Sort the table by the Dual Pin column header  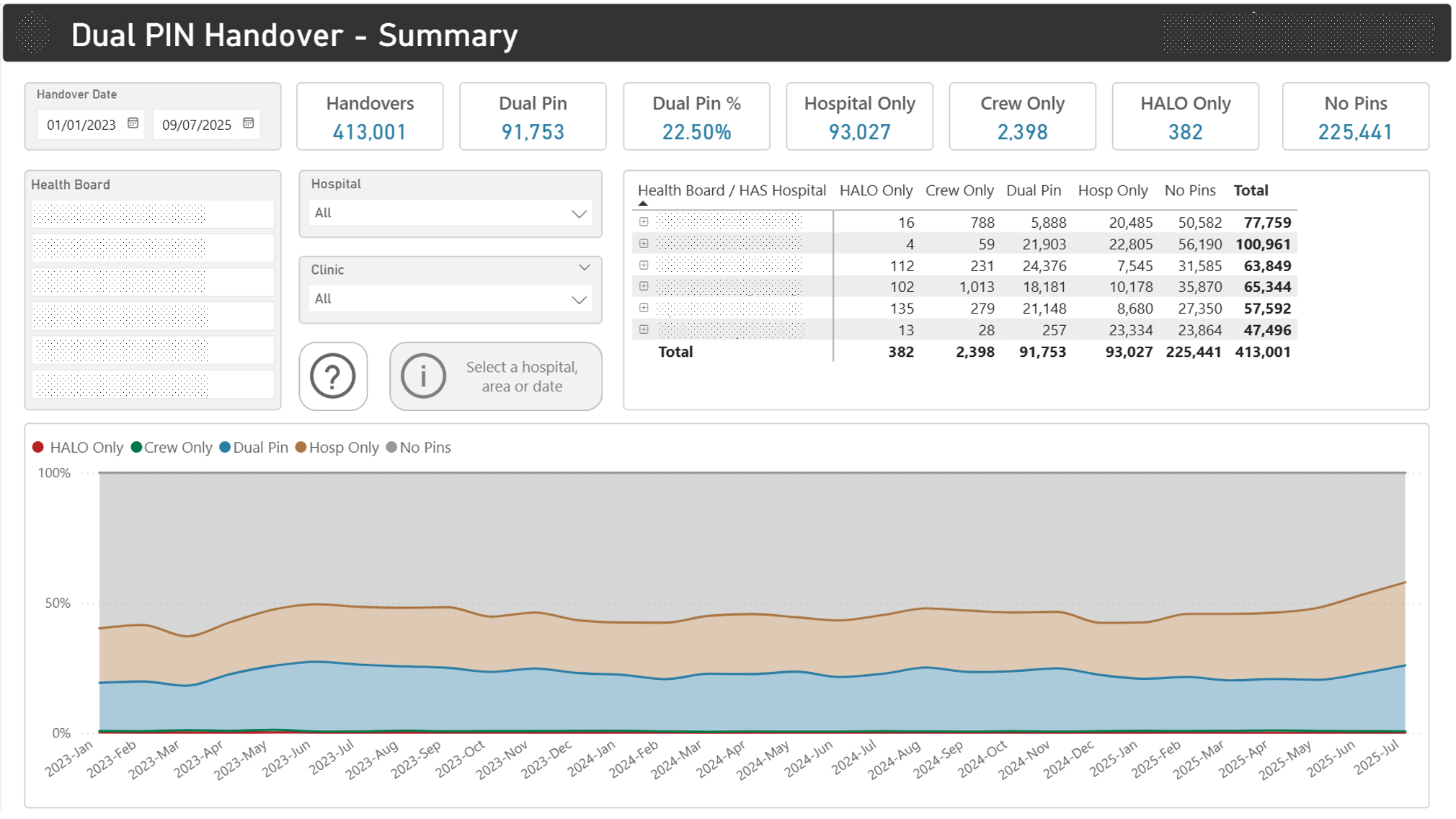pos(1034,190)
